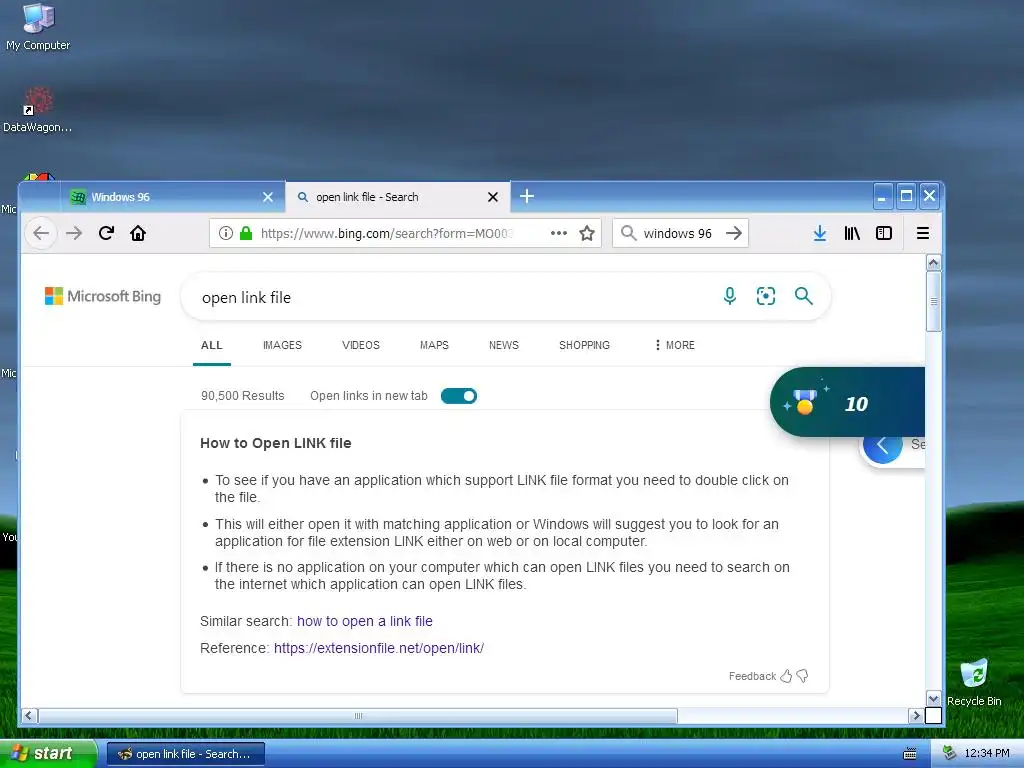Viewport: 1024px width, 768px height.
Task: Open the extensionfile.net reference link
Action: 379,648
